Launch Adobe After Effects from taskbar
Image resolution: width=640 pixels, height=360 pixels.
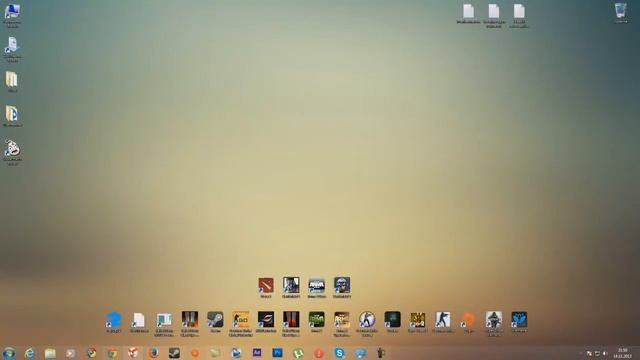(257, 353)
